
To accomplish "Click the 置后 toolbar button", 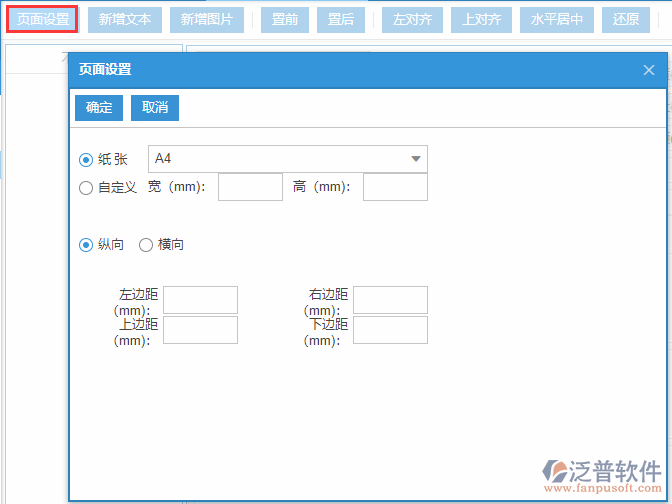I will coord(341,20).
